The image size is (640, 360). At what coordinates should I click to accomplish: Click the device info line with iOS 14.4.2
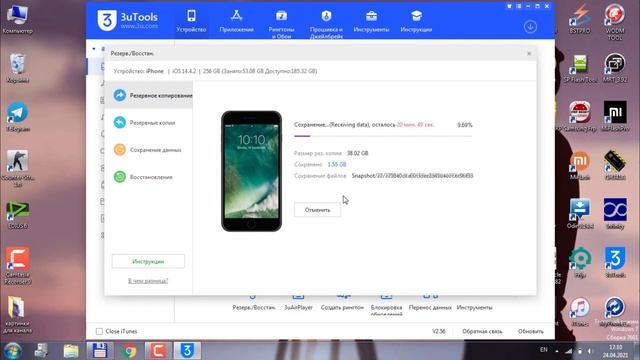[215, 71]
